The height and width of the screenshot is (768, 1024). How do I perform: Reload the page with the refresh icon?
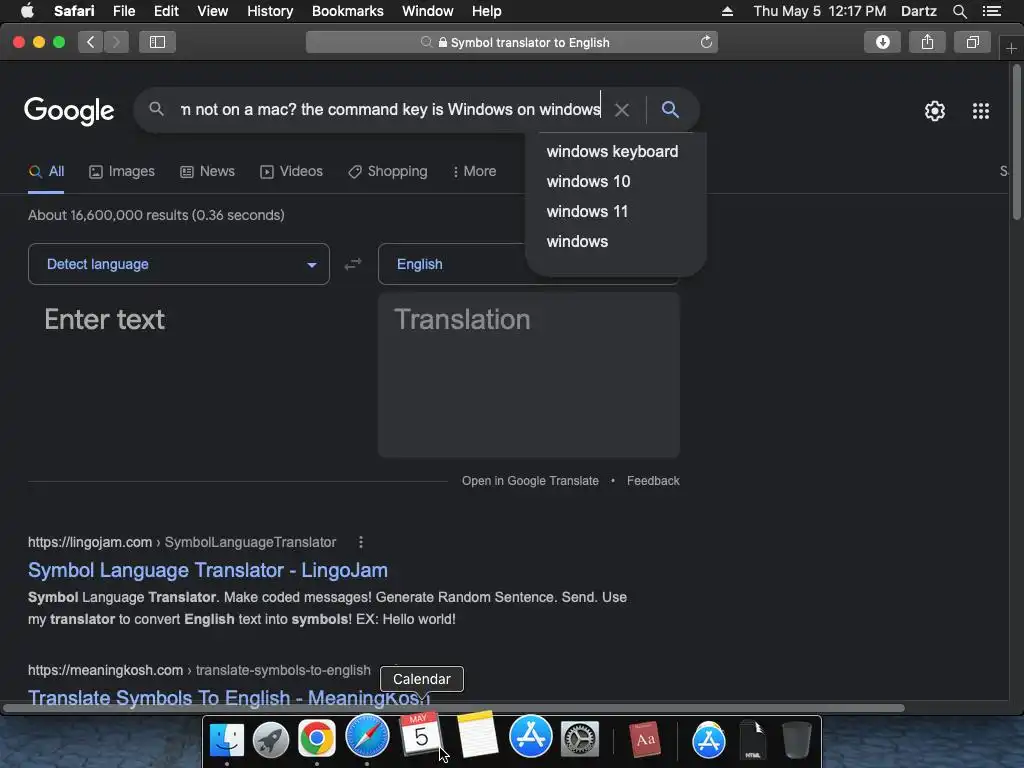point(706,42)
